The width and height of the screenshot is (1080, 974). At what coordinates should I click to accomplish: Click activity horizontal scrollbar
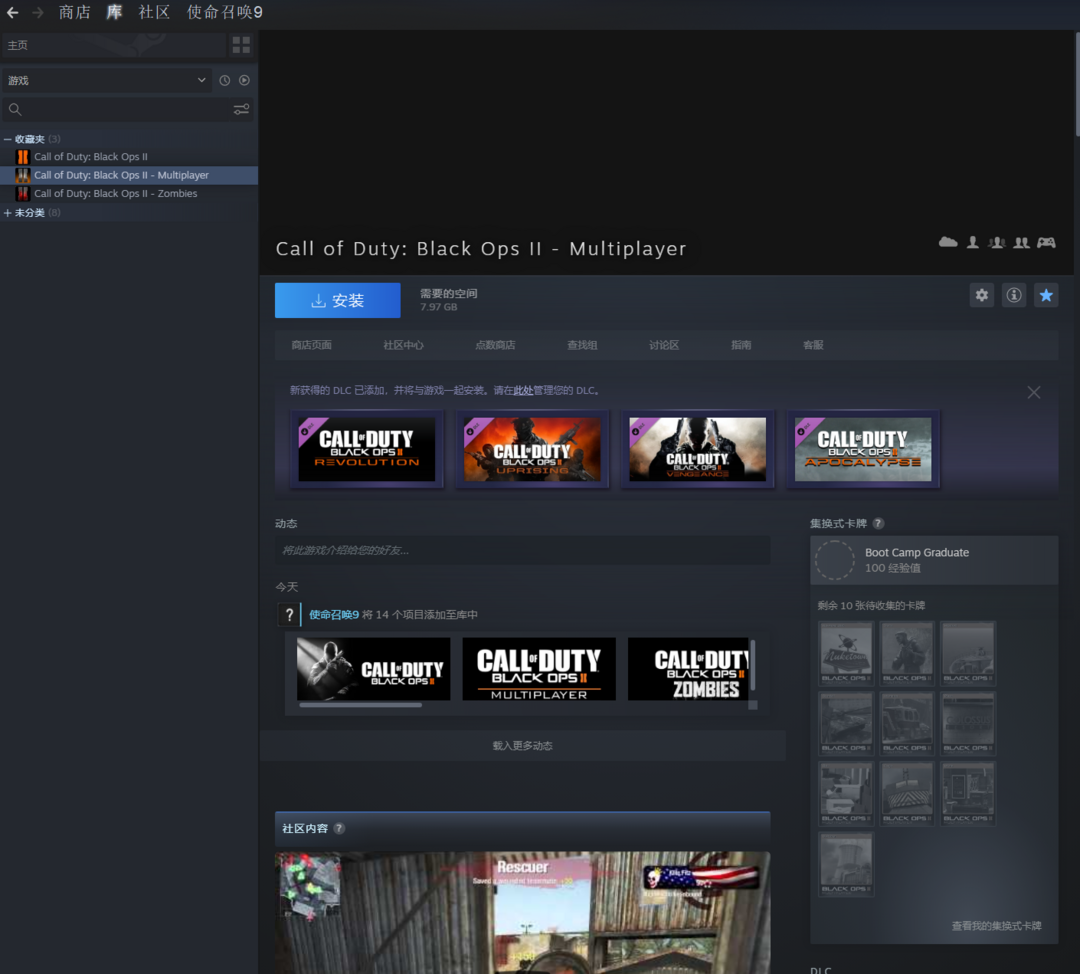tap(360, 705)
